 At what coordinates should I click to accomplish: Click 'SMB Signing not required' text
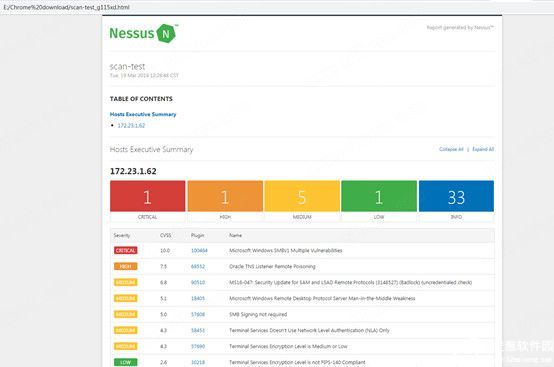pyautogui.click(x=258, y=314)
